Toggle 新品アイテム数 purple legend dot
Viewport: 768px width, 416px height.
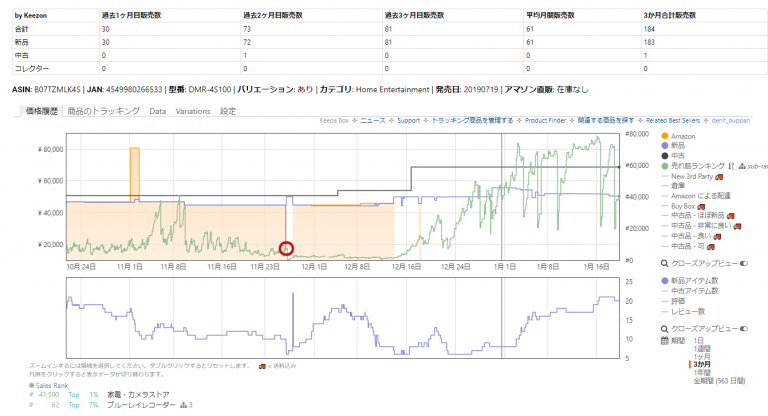pos(665,281)
